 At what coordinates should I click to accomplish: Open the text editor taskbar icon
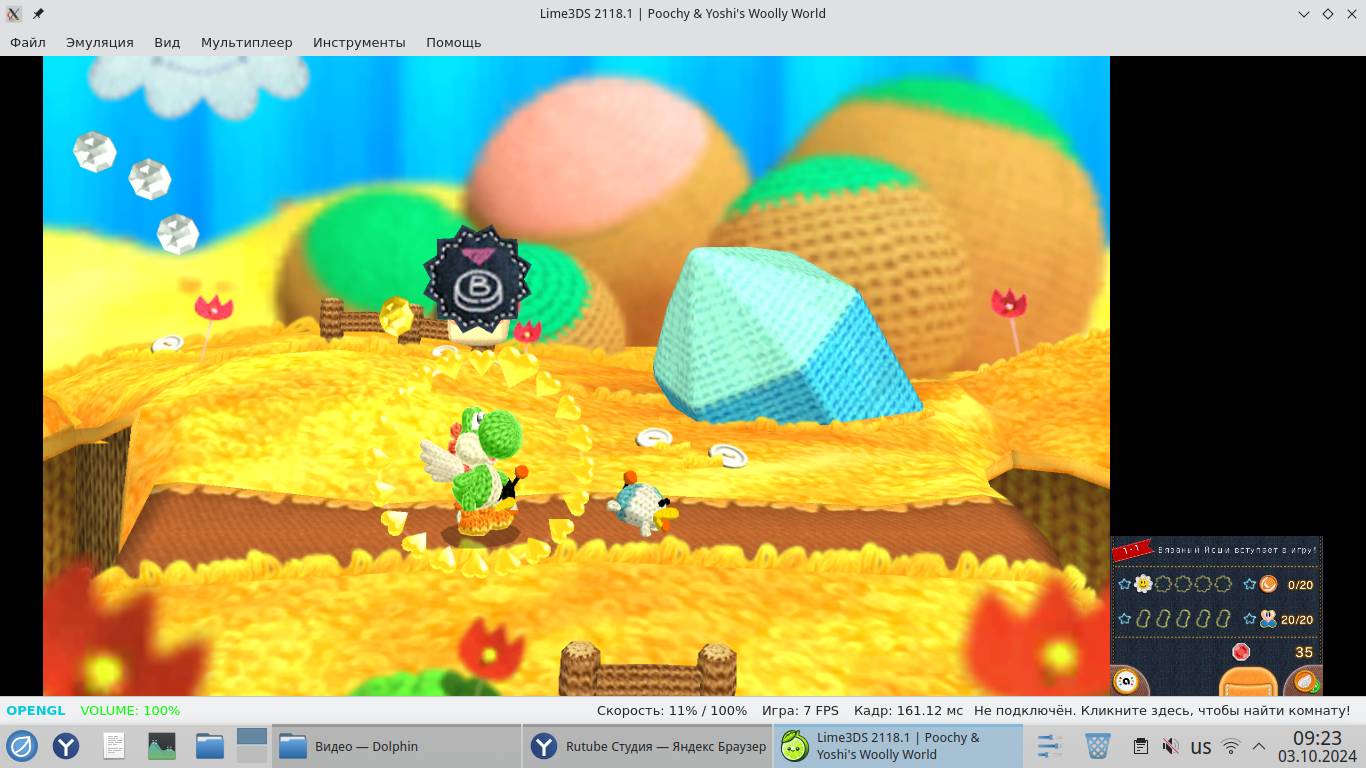[x=114, y=746]
